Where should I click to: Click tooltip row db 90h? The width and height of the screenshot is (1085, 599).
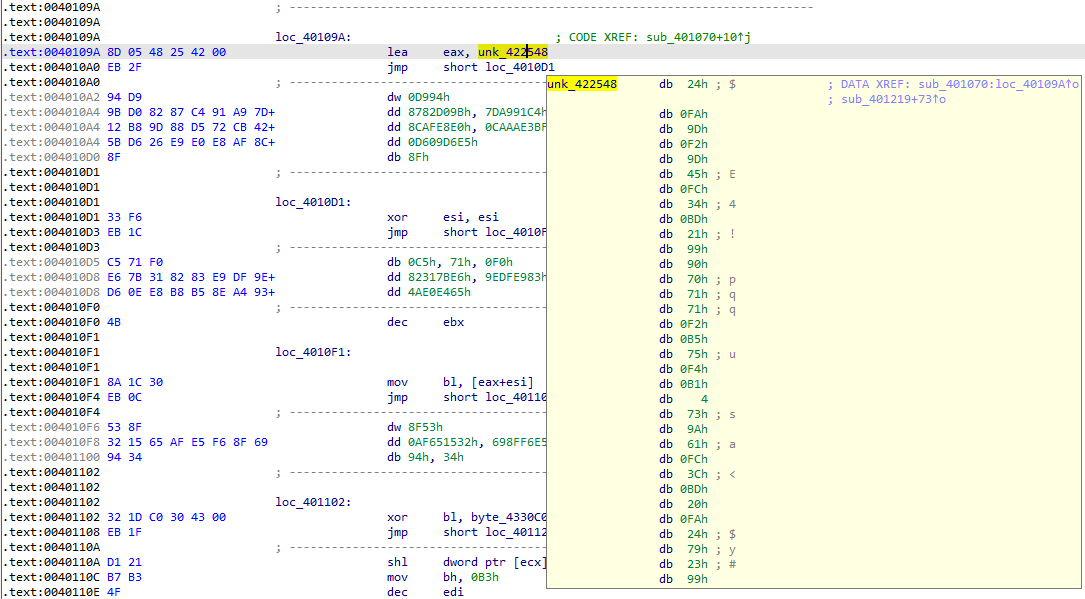point(684,264)
